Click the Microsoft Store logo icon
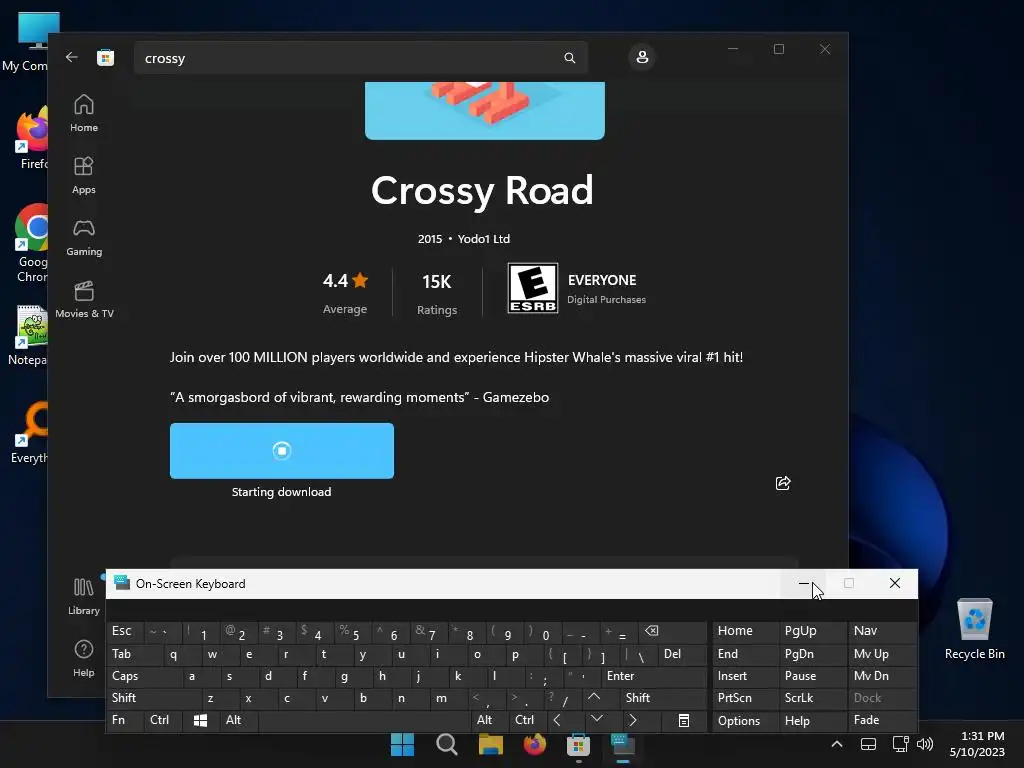The width and height of the screenshot is (1024, 768). (105, 57)
